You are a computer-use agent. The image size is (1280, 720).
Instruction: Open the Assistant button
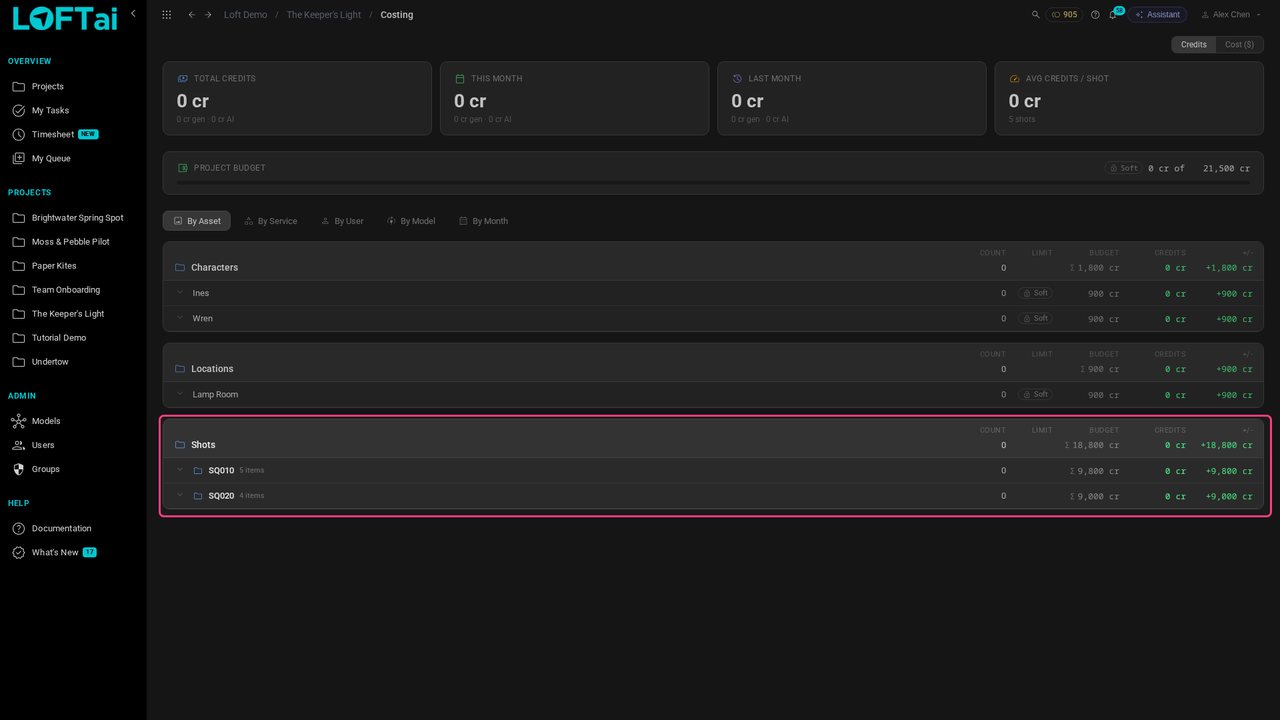1157,15
